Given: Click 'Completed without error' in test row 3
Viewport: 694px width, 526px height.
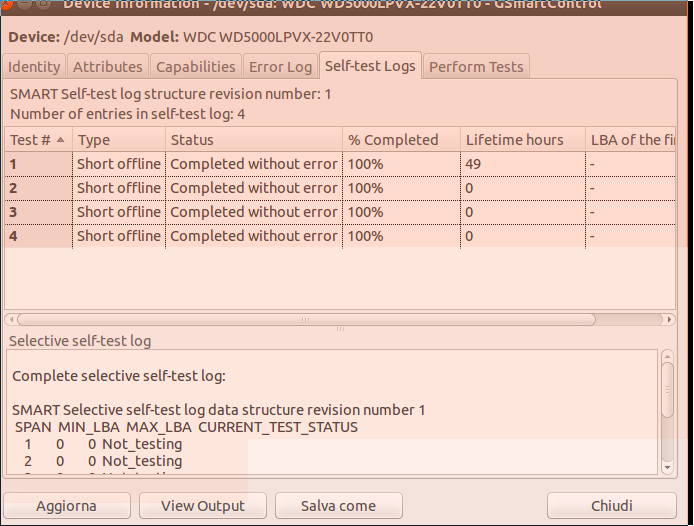Looking at the screenshot, I should pyautogui.click(x=254, y=212).
